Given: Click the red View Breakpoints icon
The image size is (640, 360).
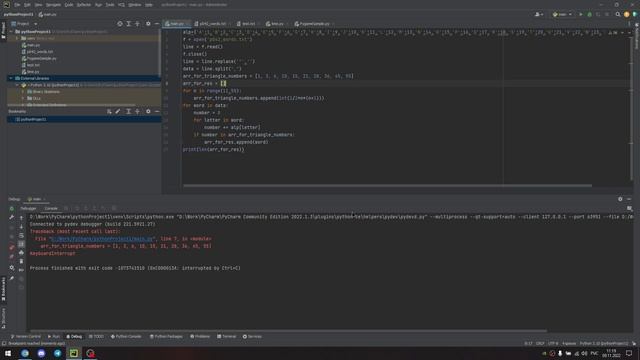Looking at the screenshot, I should click(x=11, y=247).
